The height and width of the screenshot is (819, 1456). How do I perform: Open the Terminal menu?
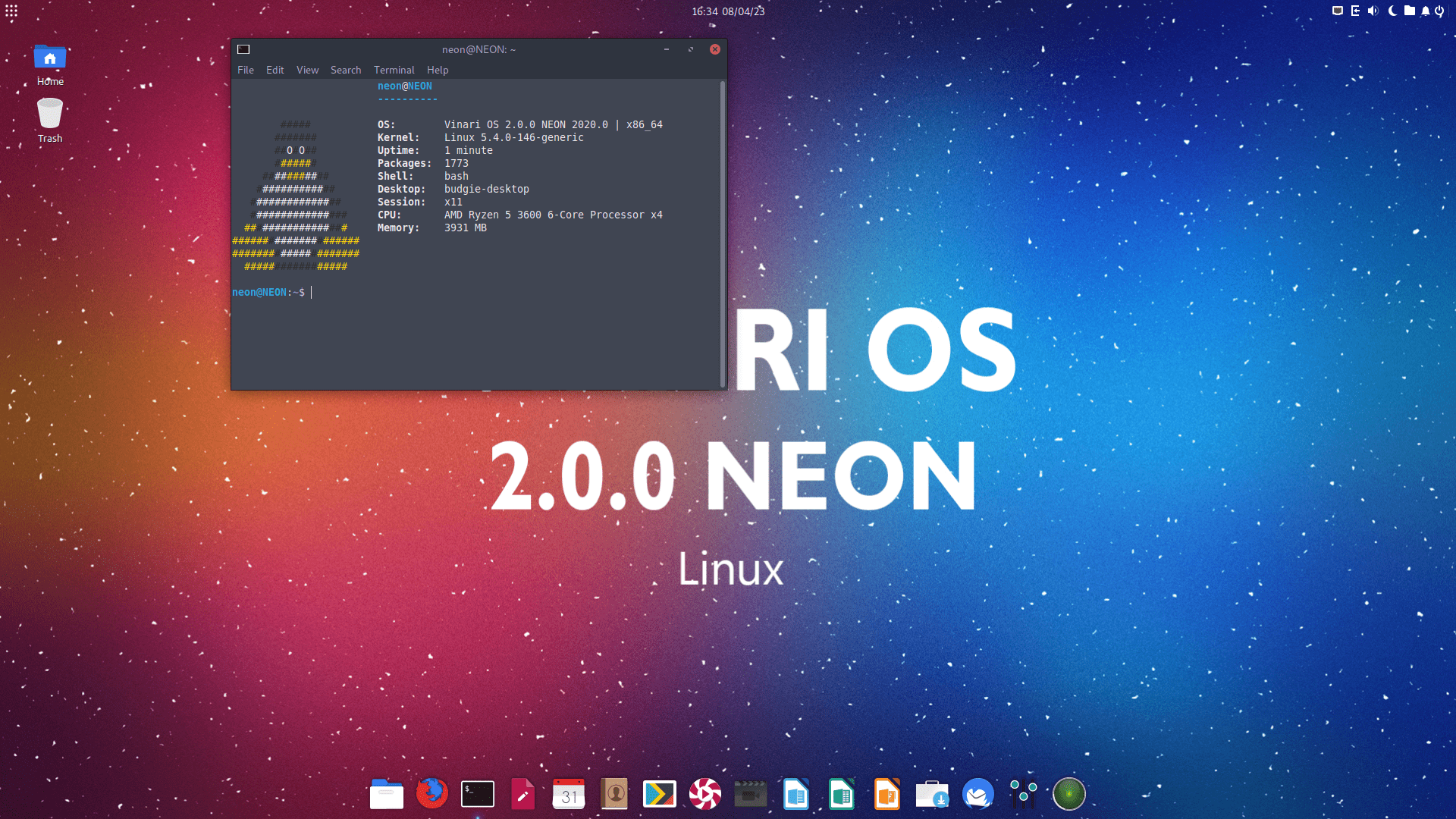click(x=394, y=70)
